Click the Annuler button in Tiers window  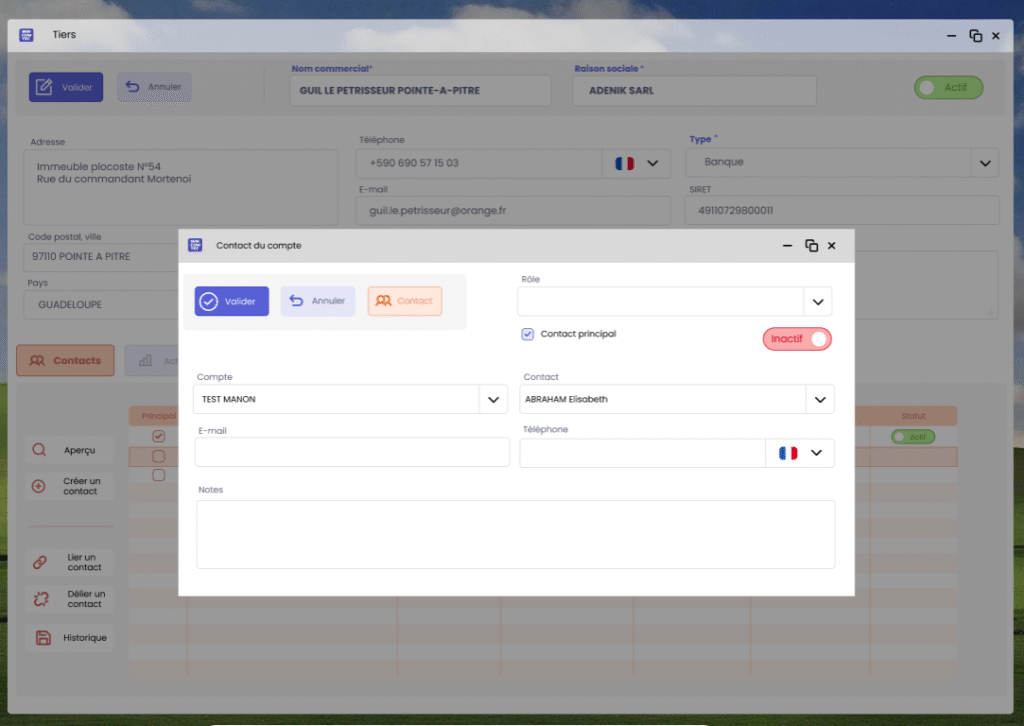154,87
